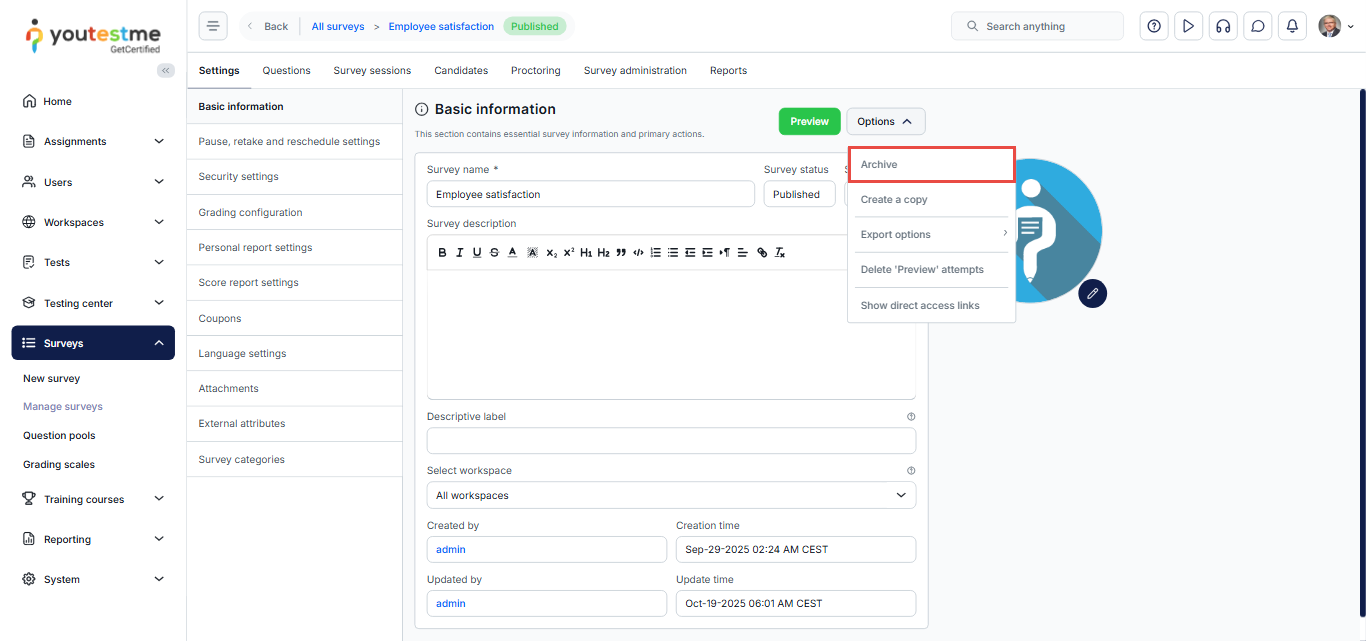Screen dimensions: 1366x641
Task: Click the numbered list icon
Action: 656,253
